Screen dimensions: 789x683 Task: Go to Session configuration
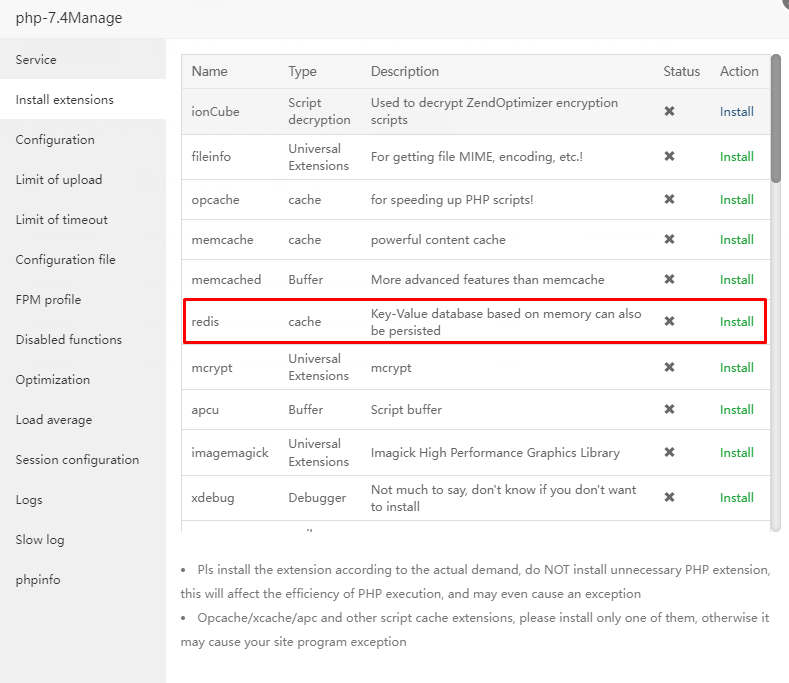(77, 460)
